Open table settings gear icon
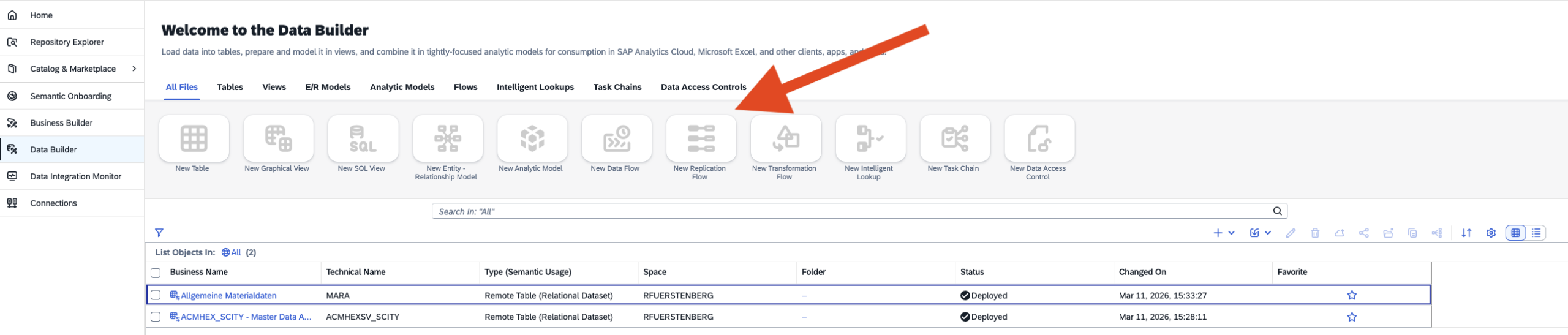Screen dimensions: 1568x335 1491,233
